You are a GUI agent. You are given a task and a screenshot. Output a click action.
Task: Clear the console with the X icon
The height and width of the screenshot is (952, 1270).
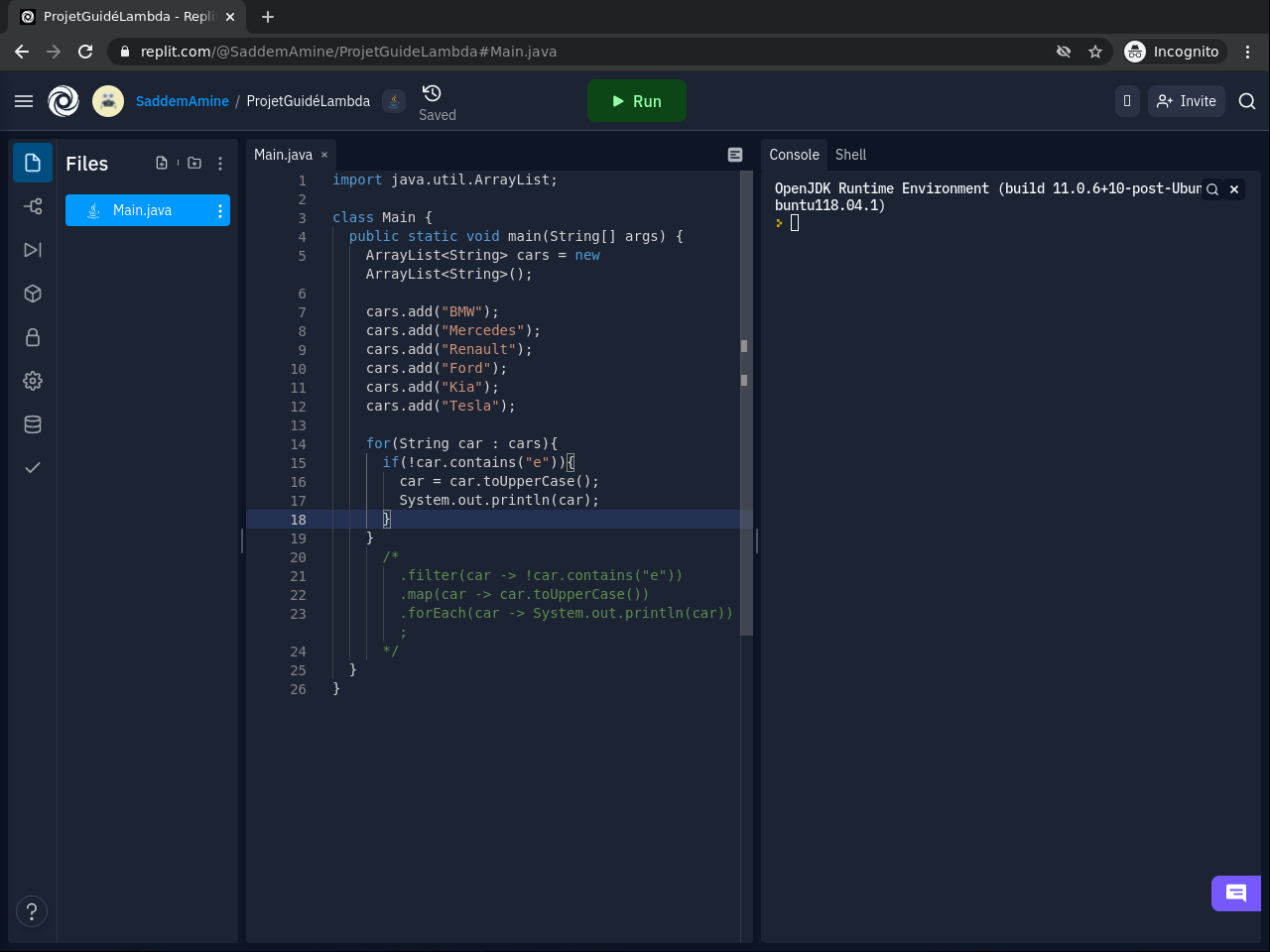[x=1234, y=189]
